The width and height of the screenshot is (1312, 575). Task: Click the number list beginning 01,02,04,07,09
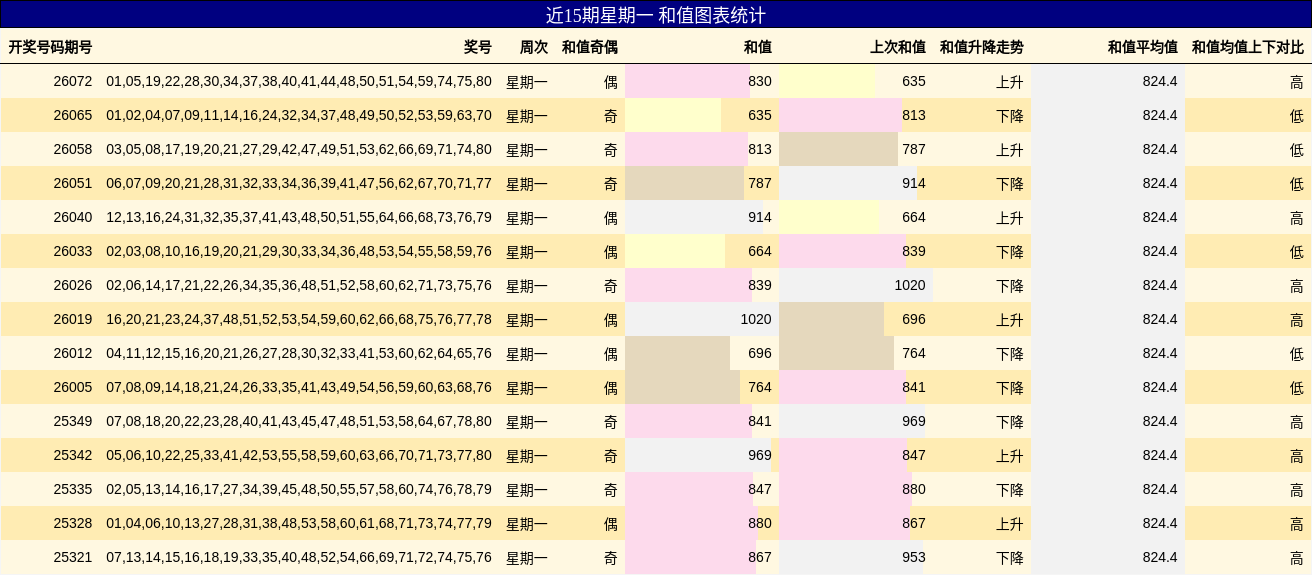pos(299,115)
